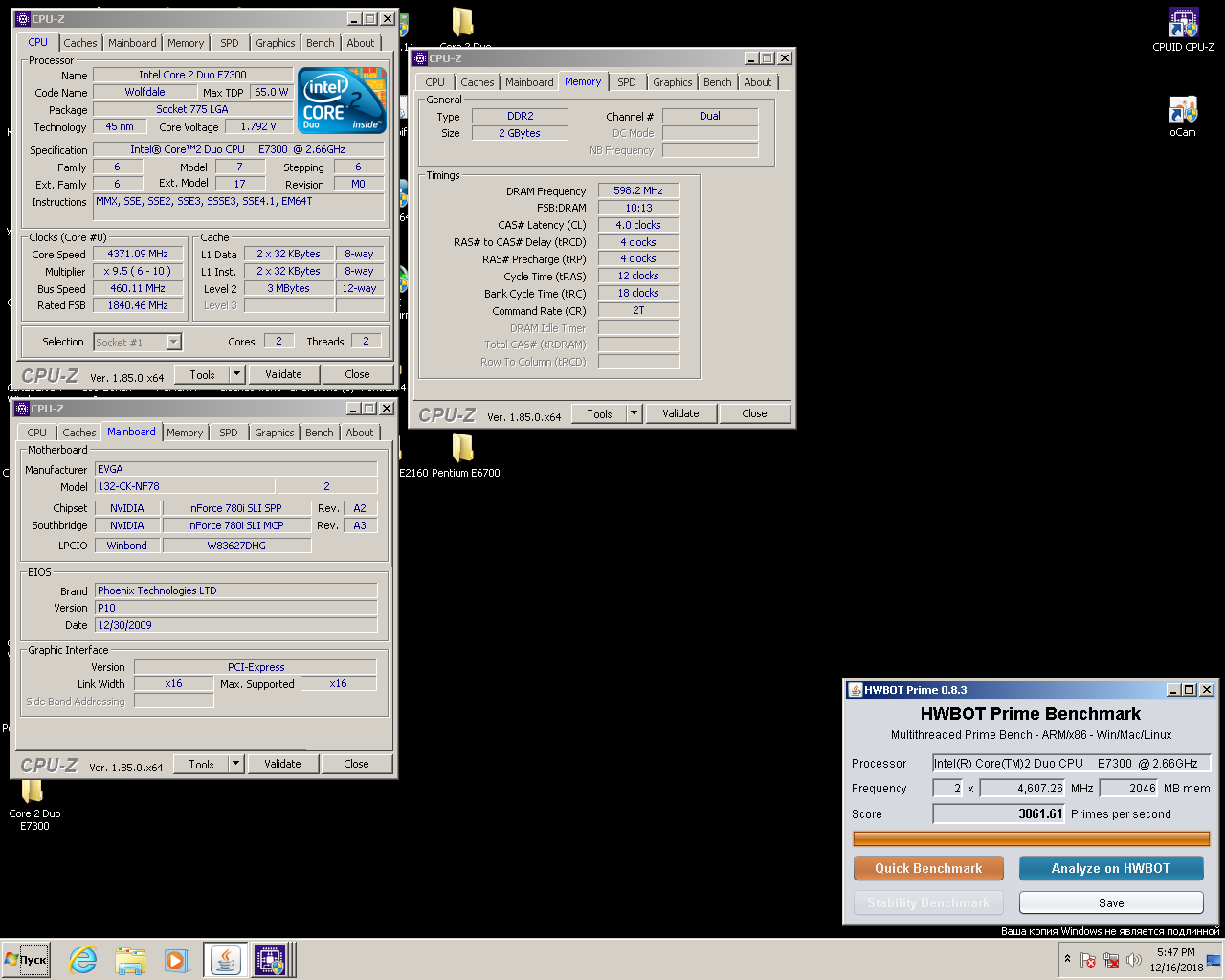Open Caches tab in the CPU-Z Mainboard window
The height and width of the screenshot is (980, 1225).
pos(79,433)
